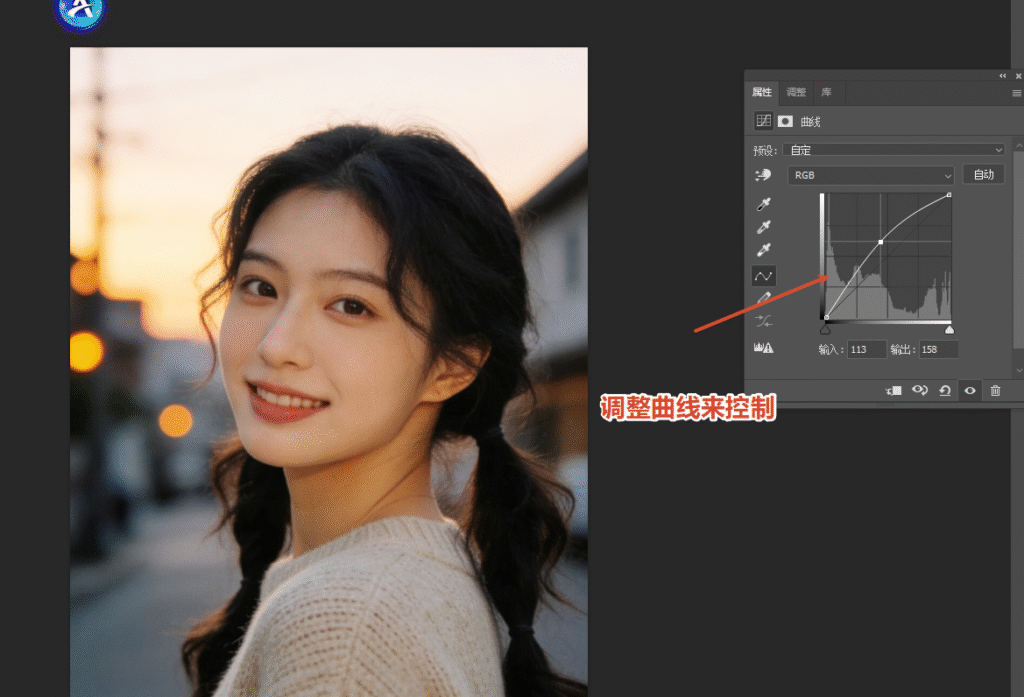Pick the gray point eyedropper

coord(764,227)
